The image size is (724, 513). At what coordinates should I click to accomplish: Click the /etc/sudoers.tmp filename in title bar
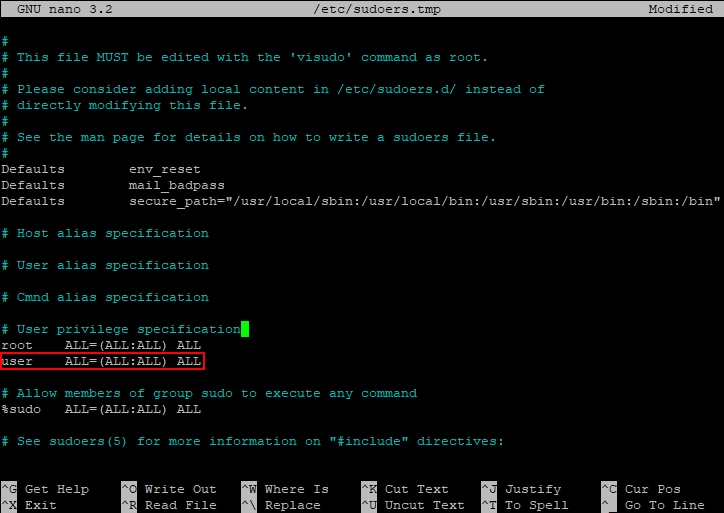click(x=377, y=9)
